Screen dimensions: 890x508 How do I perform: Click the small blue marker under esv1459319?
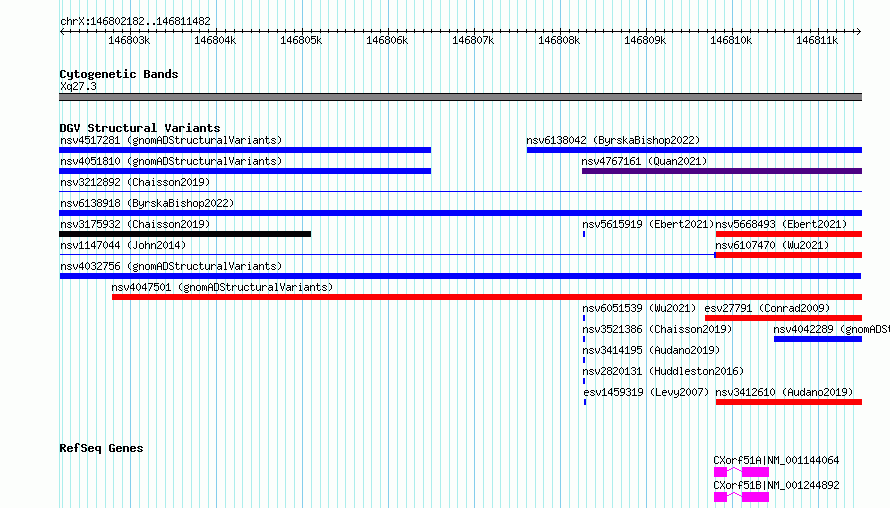pyautogui.click(x=585, y=402)
